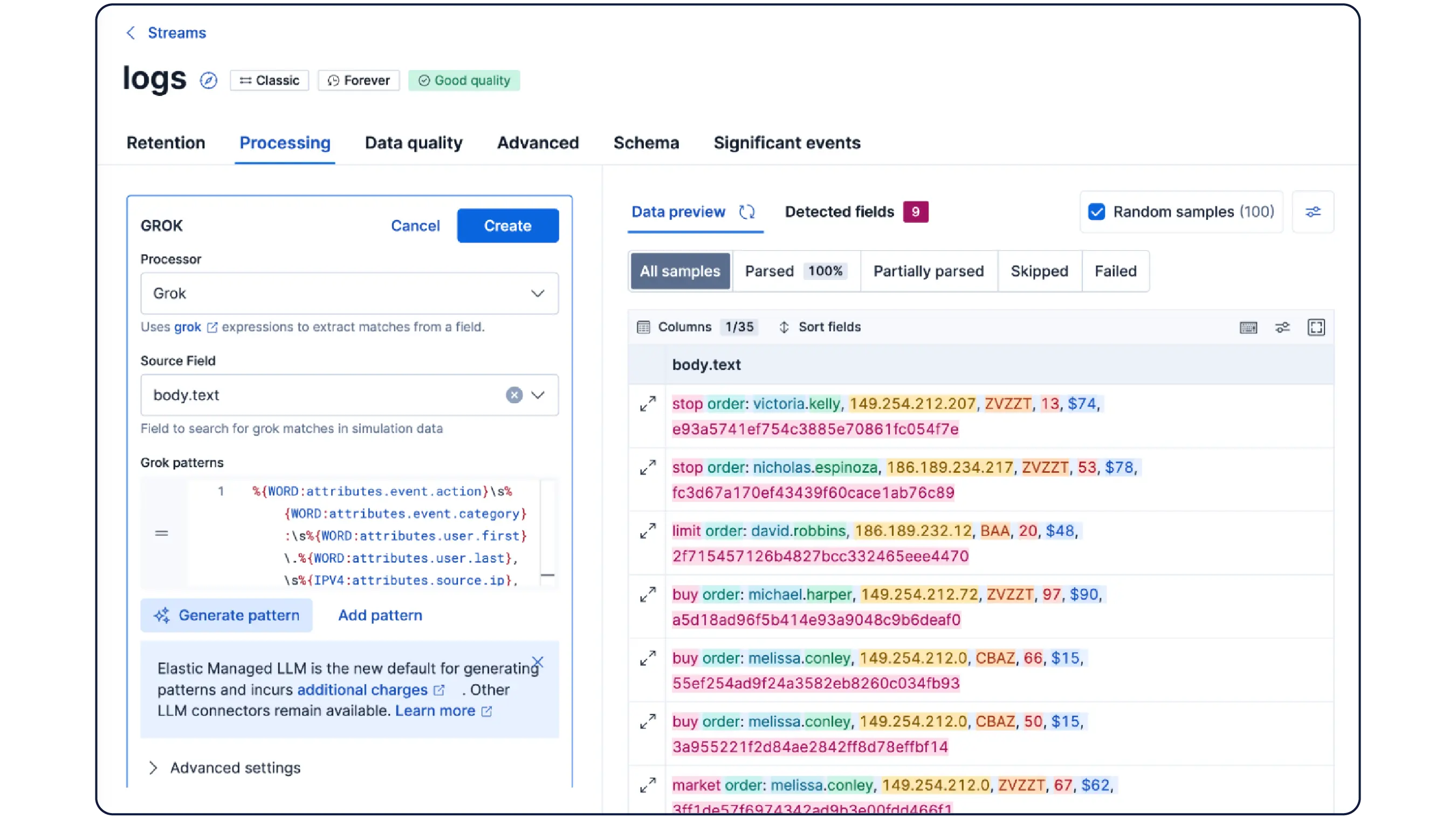The width and height of the screenshot is (1456, 819).
Task: Clear the body.text source field
Action: point(514,395)
